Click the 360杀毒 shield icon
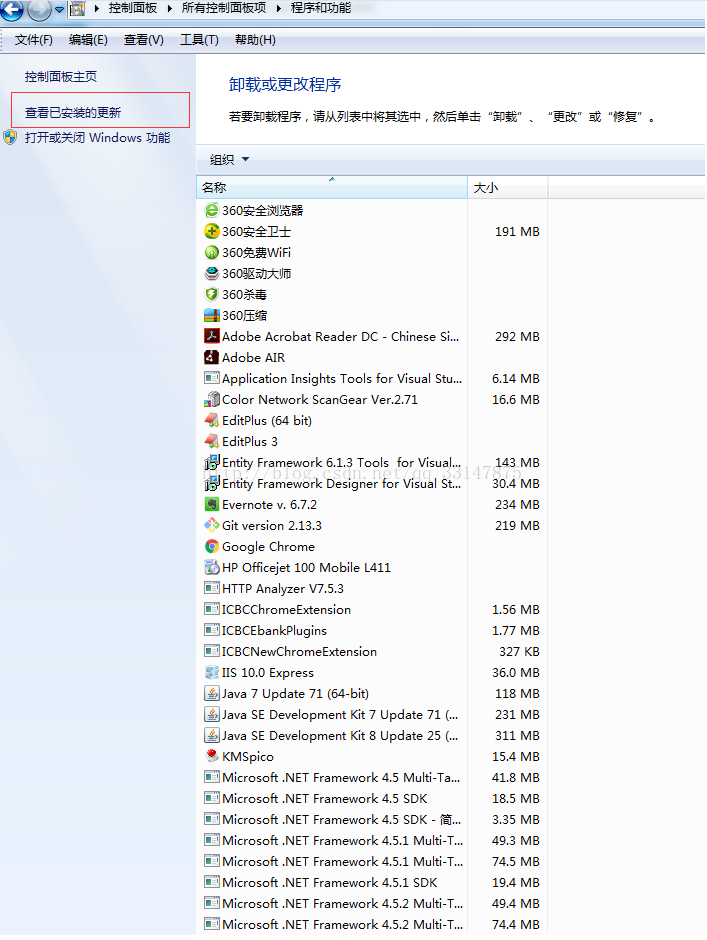Image resolution: width=707 pixels, height=940 pixels. [212, 294]
